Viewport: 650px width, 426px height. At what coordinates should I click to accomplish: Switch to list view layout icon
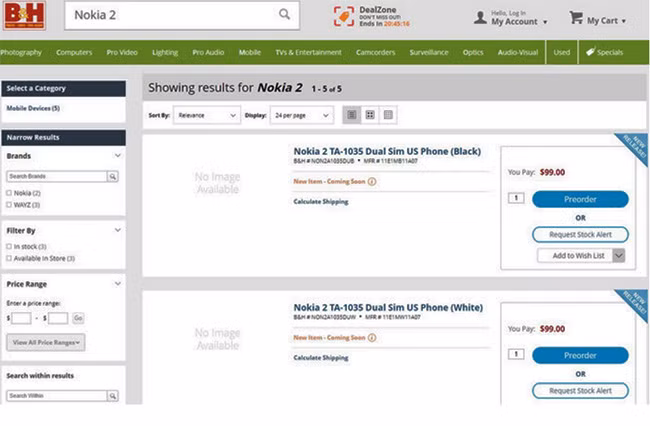(351, 115)
